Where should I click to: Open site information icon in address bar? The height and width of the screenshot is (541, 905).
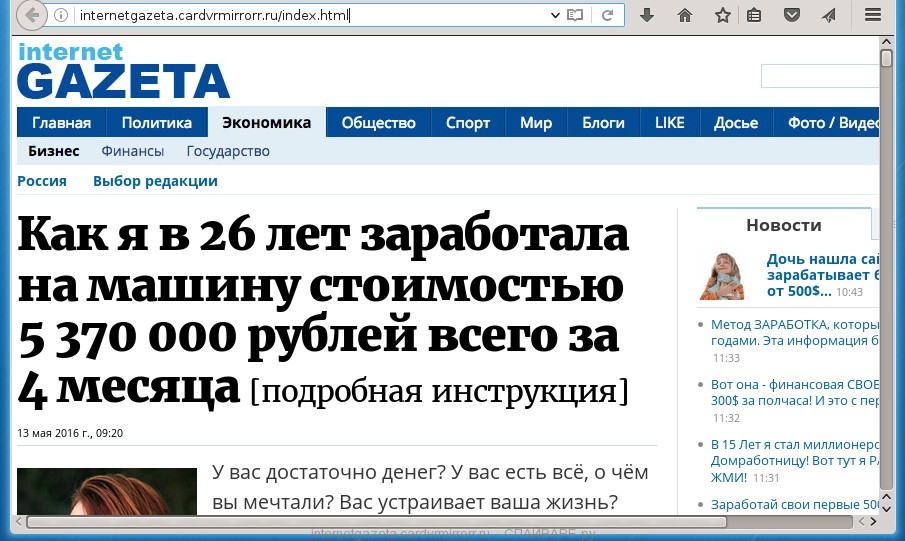tap(61, 16)
